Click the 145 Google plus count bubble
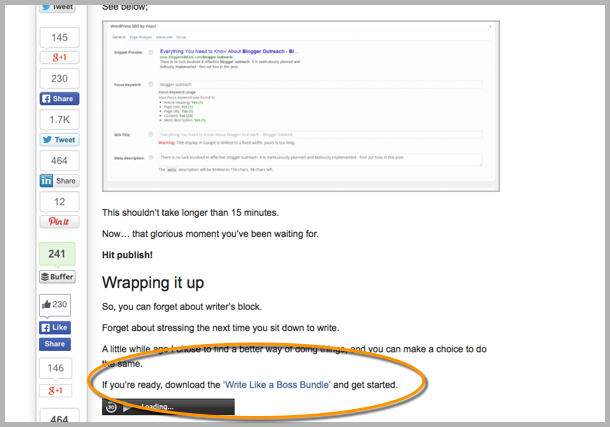This screenshot has height=427, width=610. (x=60, y=38)
